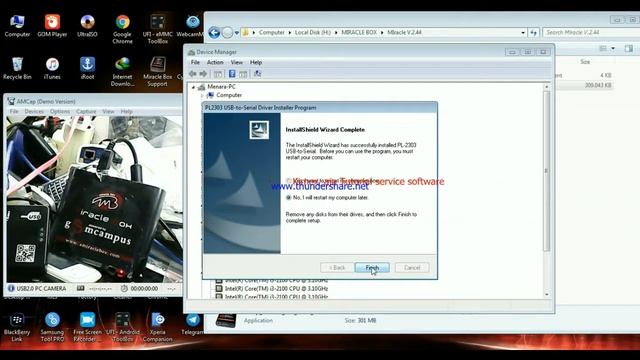Refresh the Explorer address bar location
This screenshot has height=360, width=640.
tap(533, 32)
